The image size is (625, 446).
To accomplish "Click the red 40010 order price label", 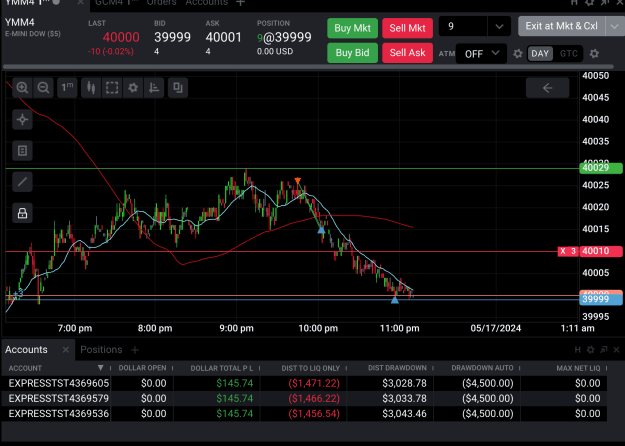I will click(601, 251).
